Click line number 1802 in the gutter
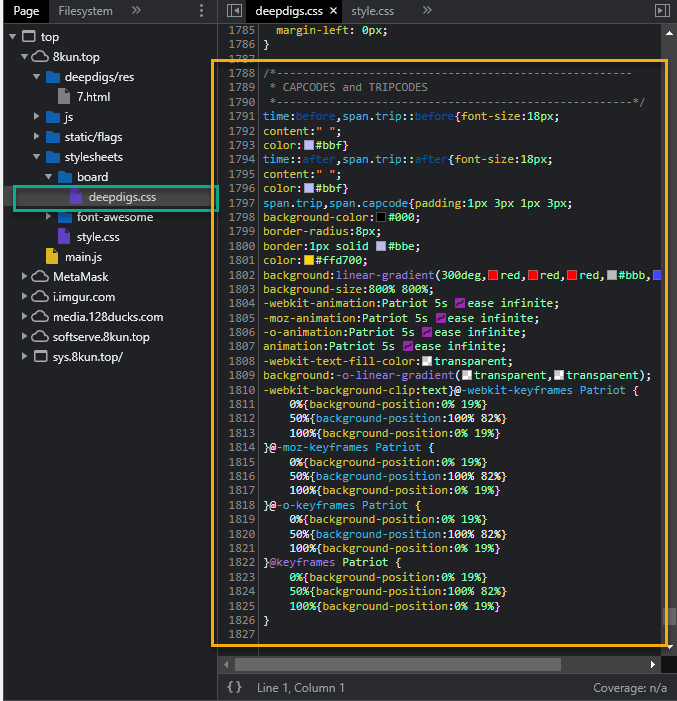The width and height of the screenshot is (677, 701). pyautogui.click(x=241, y=275)
